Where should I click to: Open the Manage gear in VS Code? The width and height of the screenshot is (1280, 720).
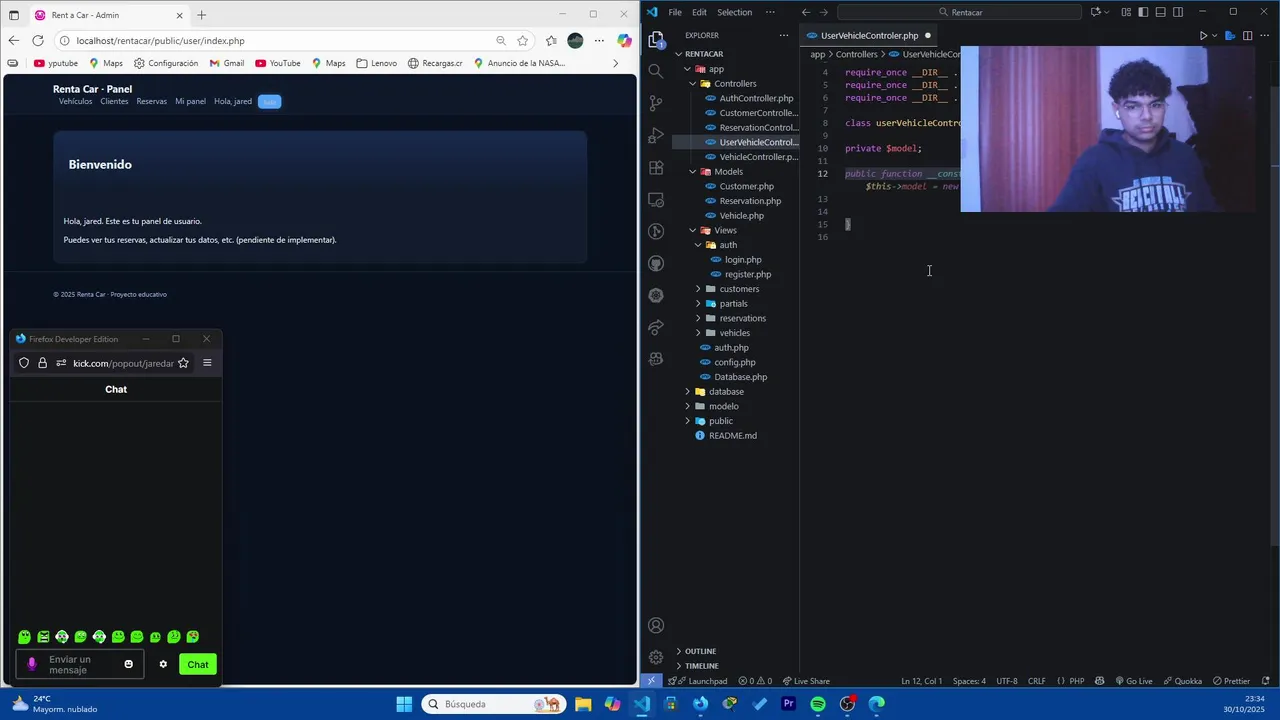point(656,657)
